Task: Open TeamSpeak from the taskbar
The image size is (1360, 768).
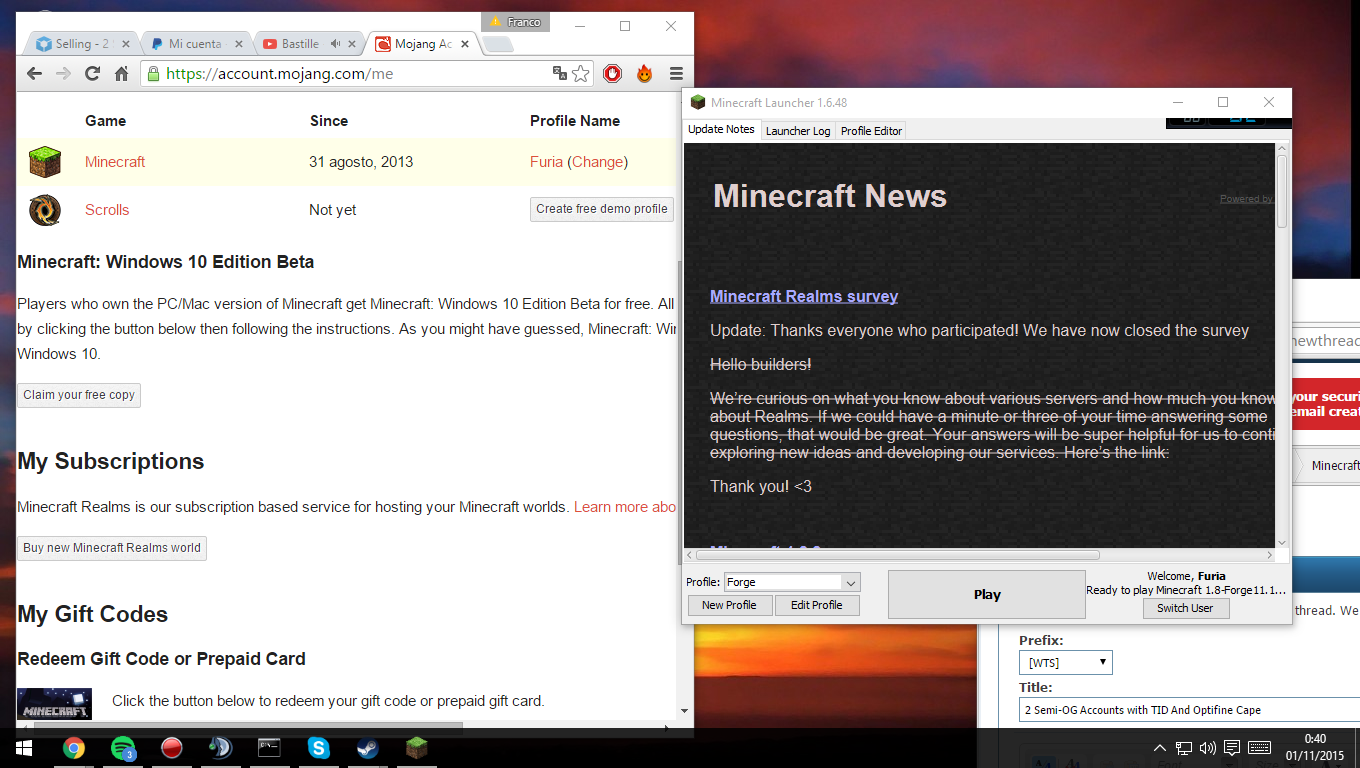Action: [220, 747]
